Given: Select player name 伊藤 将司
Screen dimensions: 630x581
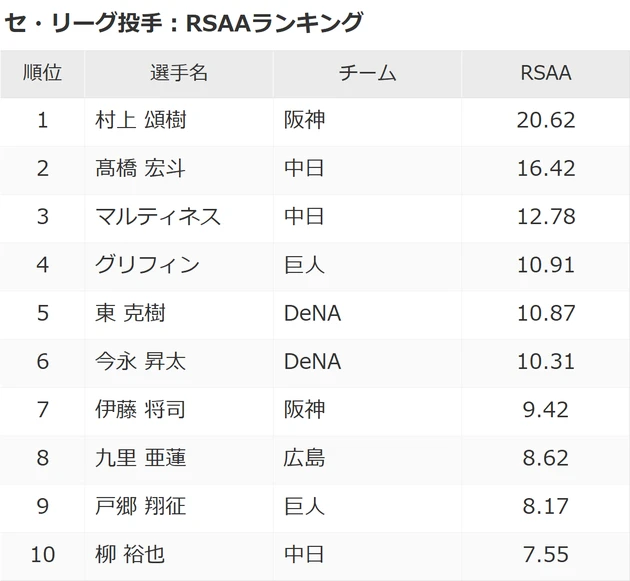Looking at the screenshot, I should (x=140, y=409).
